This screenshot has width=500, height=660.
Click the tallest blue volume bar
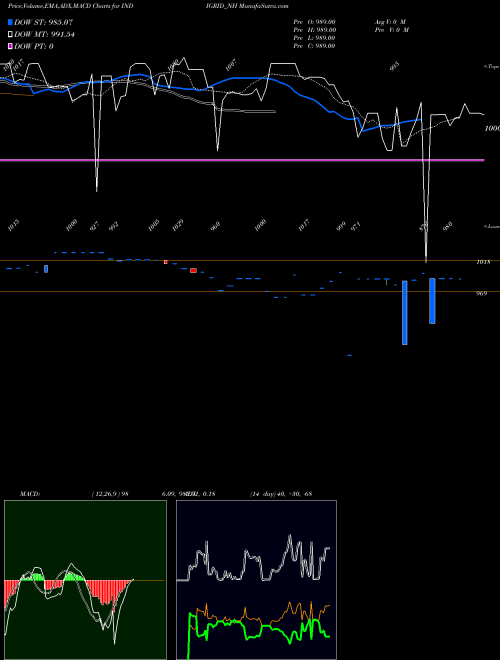405,313
